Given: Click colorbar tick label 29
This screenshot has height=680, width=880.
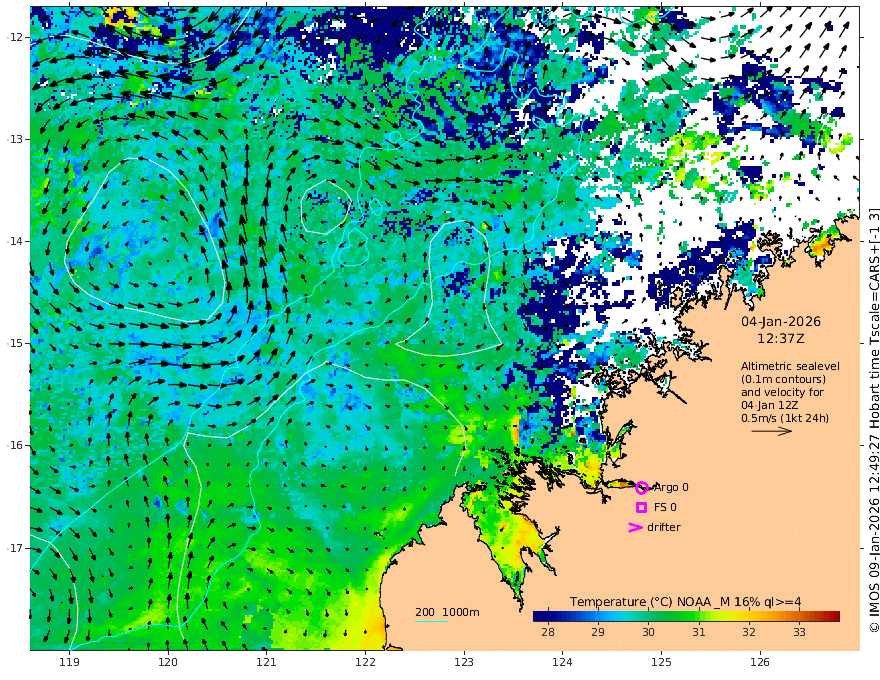Looking at the screenshot, I should click(598, 632).
